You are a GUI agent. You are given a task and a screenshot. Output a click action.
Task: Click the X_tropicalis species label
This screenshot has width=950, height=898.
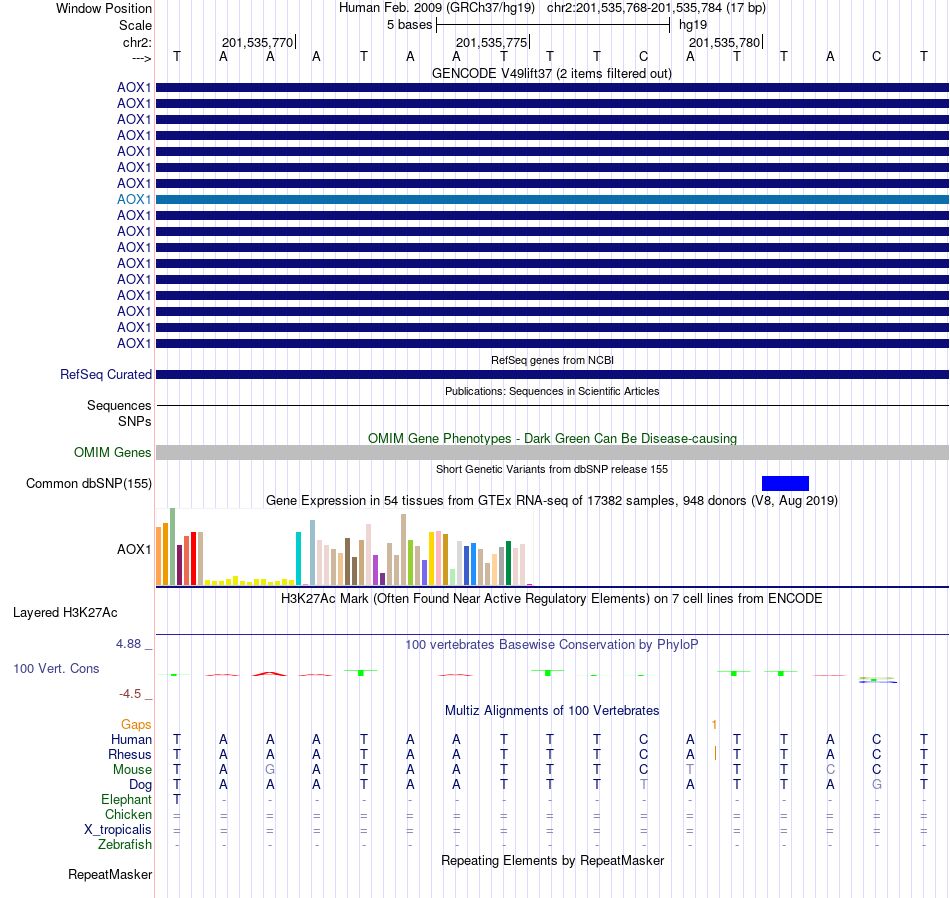[x=118, y=830]
